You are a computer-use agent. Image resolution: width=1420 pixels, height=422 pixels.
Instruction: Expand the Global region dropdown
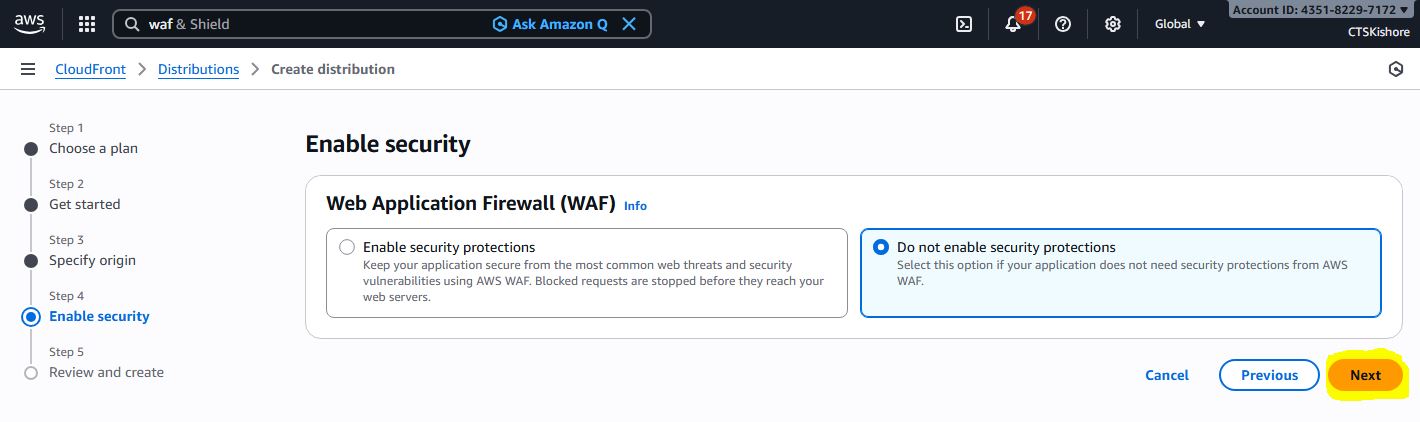[x=1180, y=24]
